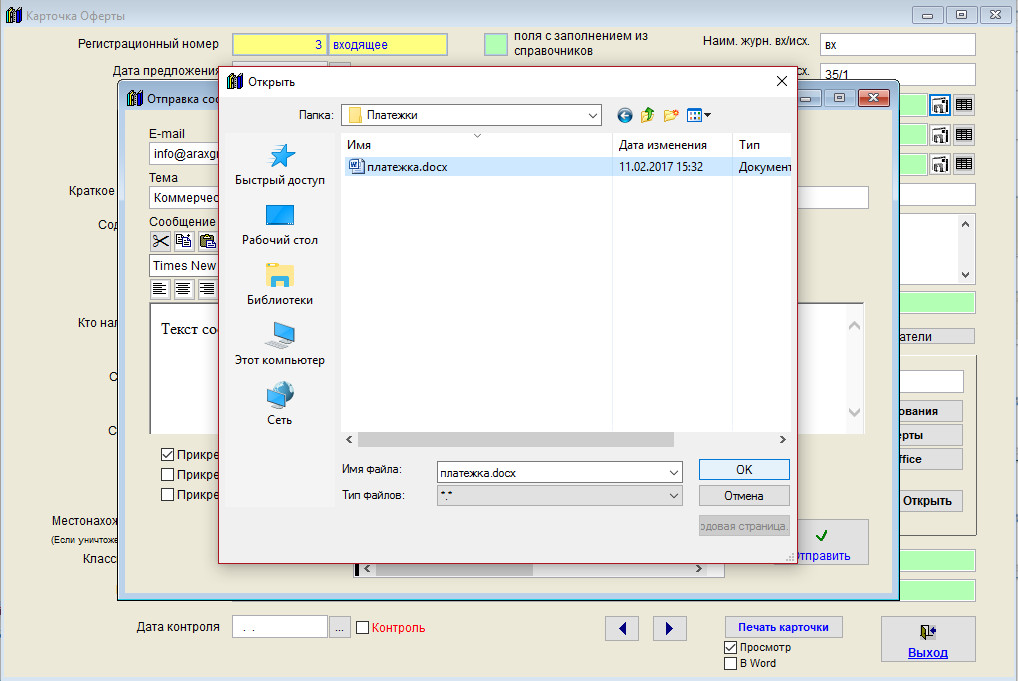Go back using the blue arrow icon
Image resolution: width=1018 pixels, height=681 pixels.
tap(625, 116)
